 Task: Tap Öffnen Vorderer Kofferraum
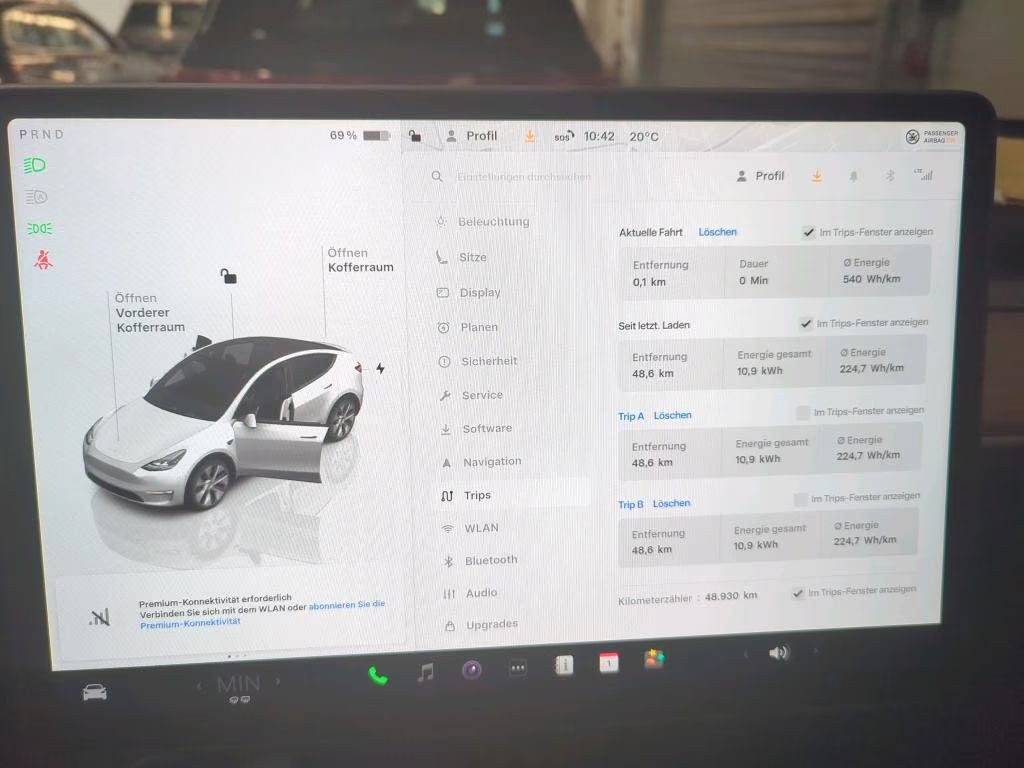tap(150, 313)
